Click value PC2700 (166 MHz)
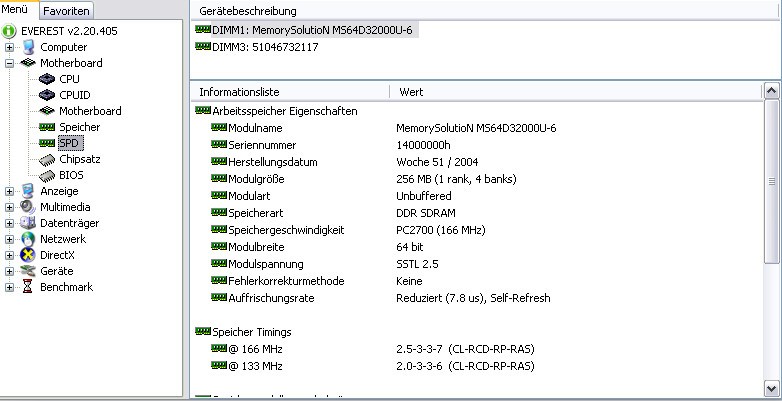The height and width of the screenshot is (401, 782). pyautogui.click(x=441, y=230)
